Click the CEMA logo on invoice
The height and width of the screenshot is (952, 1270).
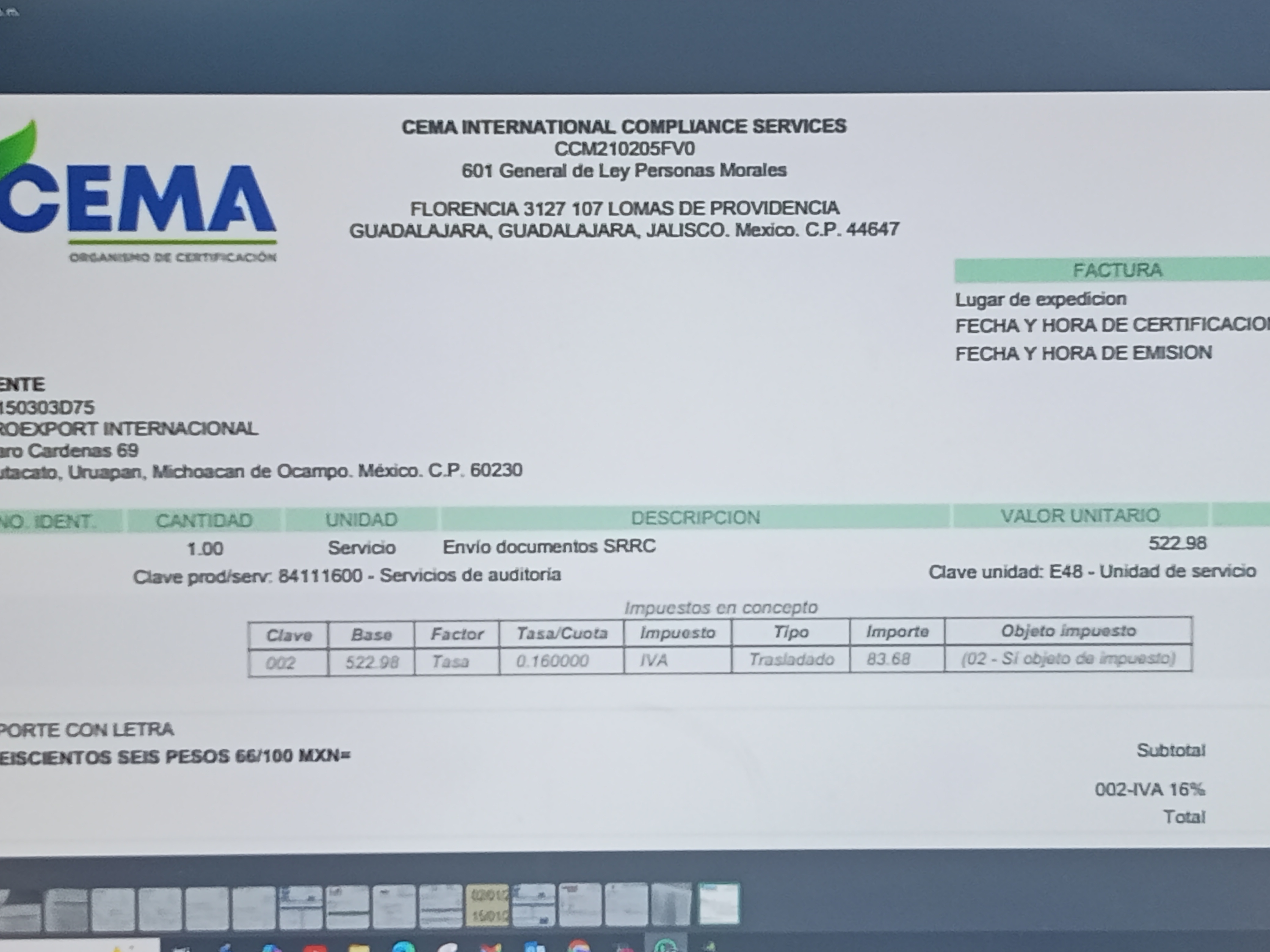[x=138, y=198]
